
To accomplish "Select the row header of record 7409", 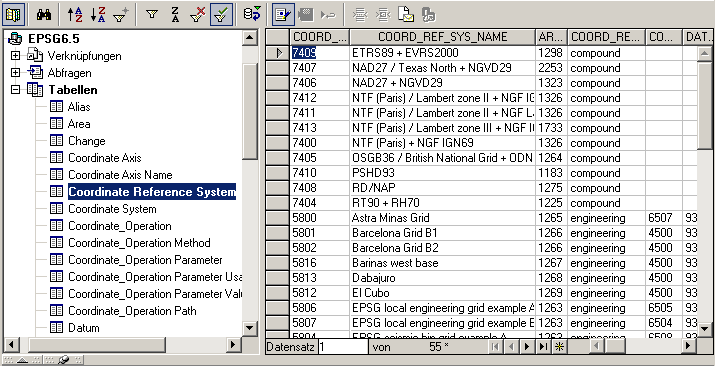I will tap(278, 53).
